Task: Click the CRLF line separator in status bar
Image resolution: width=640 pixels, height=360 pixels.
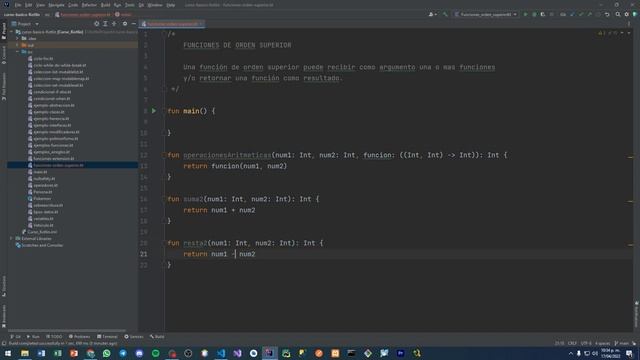Action: (x=572, y=344)
